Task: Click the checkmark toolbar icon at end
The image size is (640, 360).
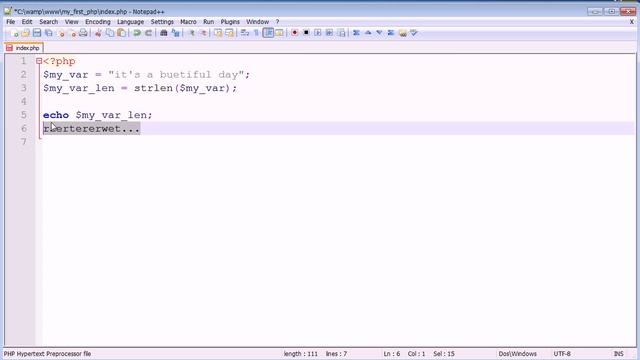Action: (x=414, y=33)
